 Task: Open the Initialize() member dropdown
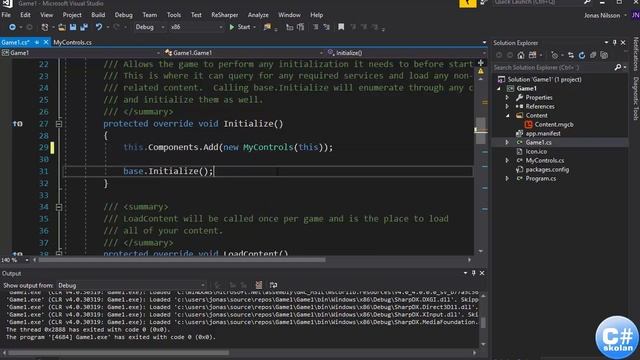pos(407,53)
